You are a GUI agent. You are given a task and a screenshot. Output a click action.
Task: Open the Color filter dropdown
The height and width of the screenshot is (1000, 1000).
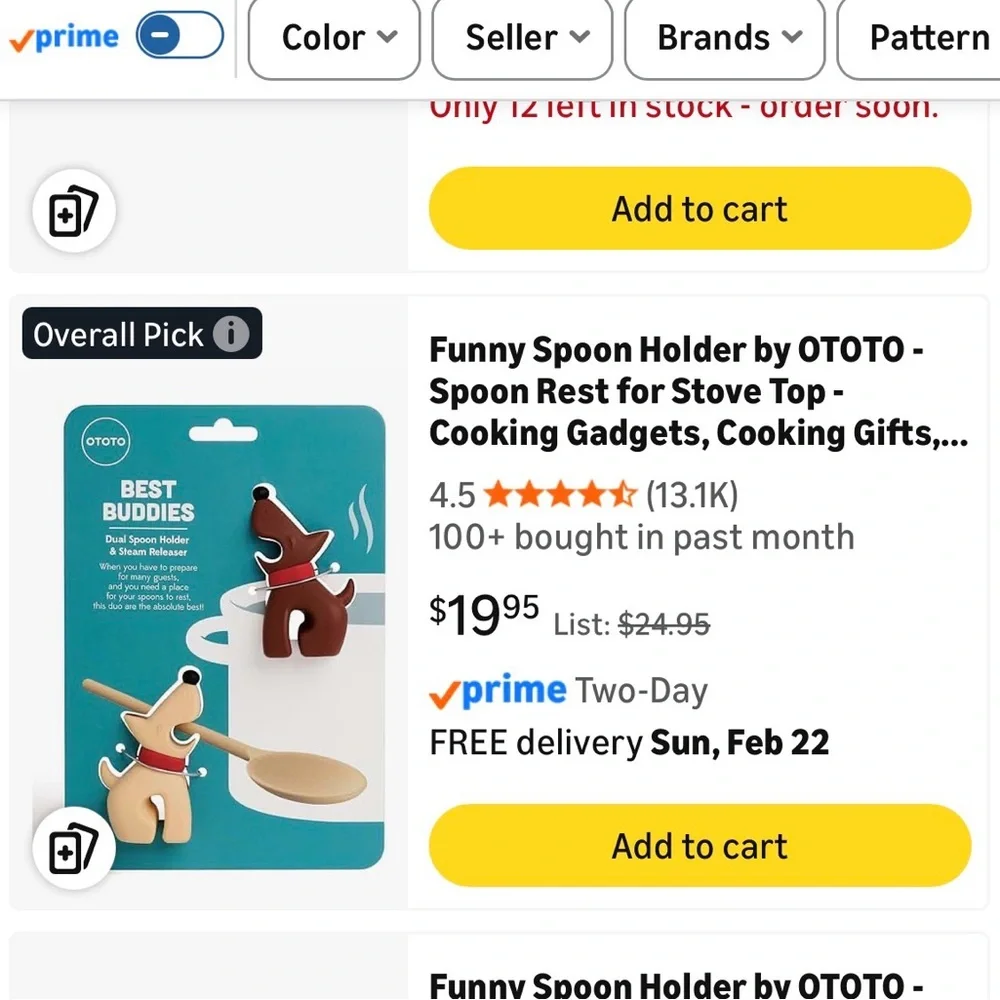tap(334, 38)
